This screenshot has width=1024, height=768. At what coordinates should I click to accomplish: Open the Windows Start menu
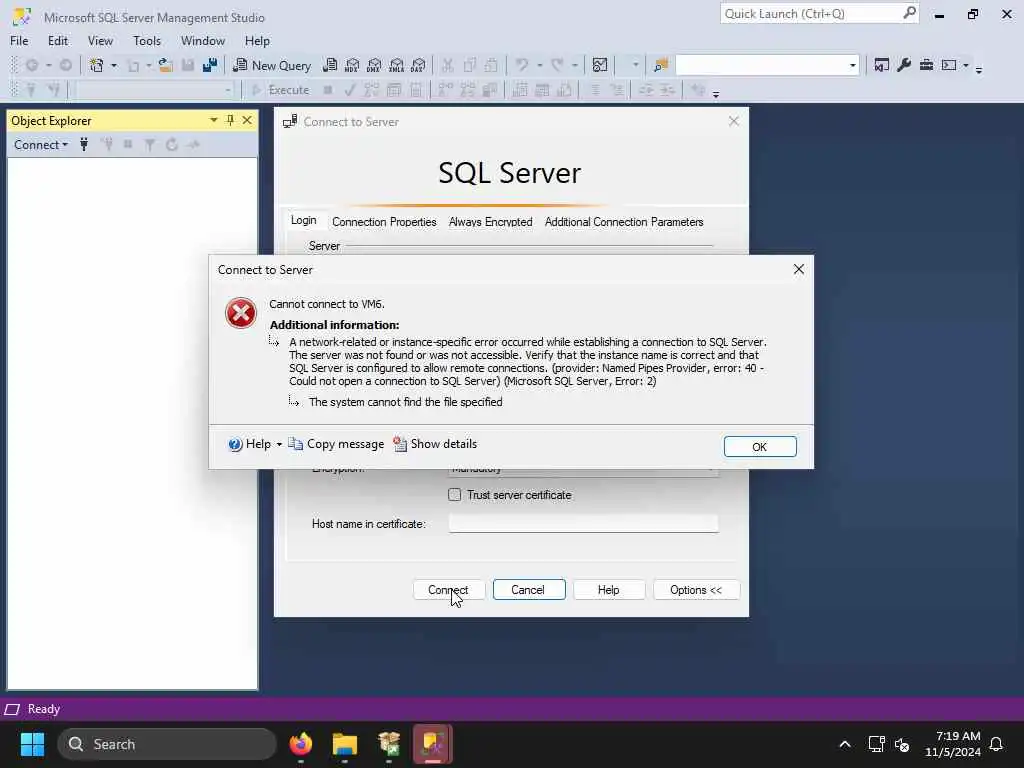[32, 744]
